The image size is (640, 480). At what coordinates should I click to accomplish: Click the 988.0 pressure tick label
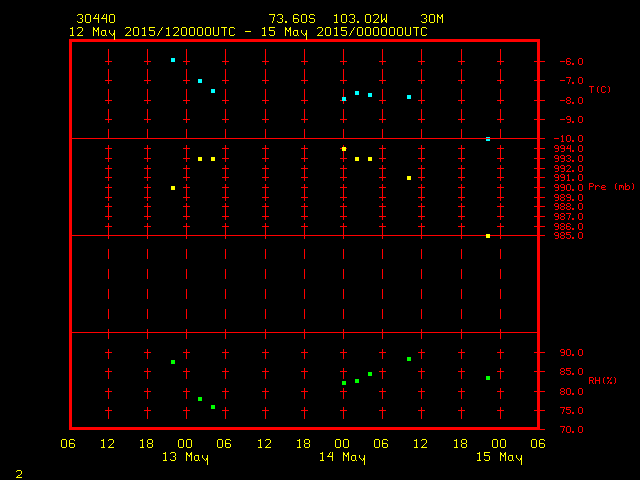[x=569, y=207]
